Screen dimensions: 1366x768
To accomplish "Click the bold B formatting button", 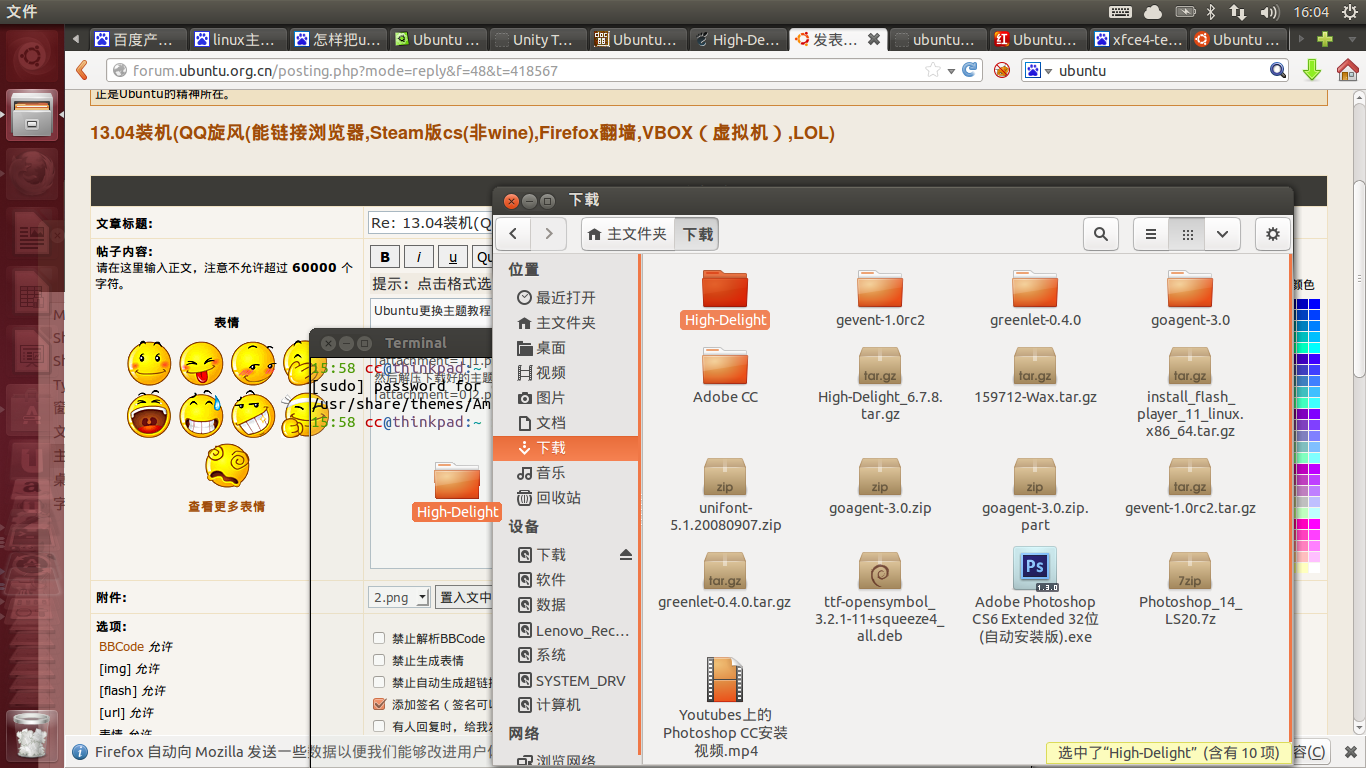I will [x=385, y=257].
